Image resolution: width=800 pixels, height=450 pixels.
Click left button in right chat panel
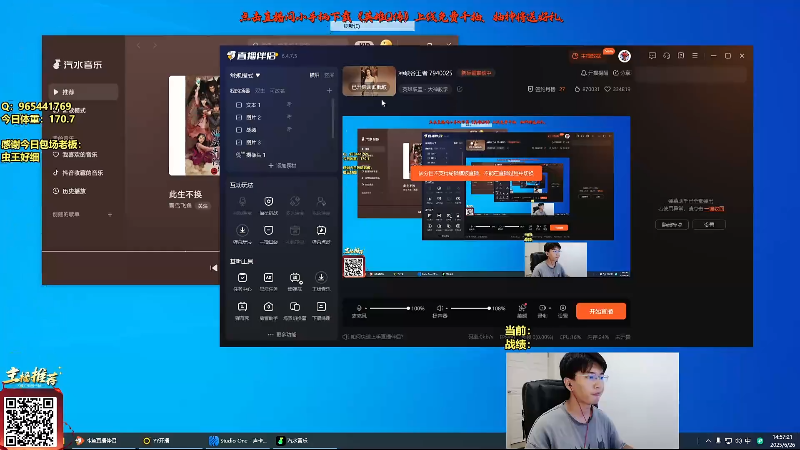(671, 224)
